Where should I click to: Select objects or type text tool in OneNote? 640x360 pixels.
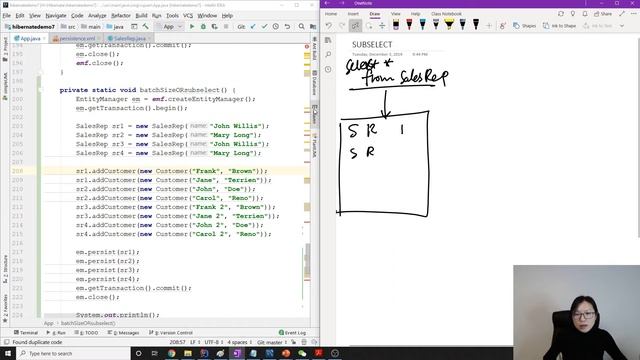[x=356, y=26]
